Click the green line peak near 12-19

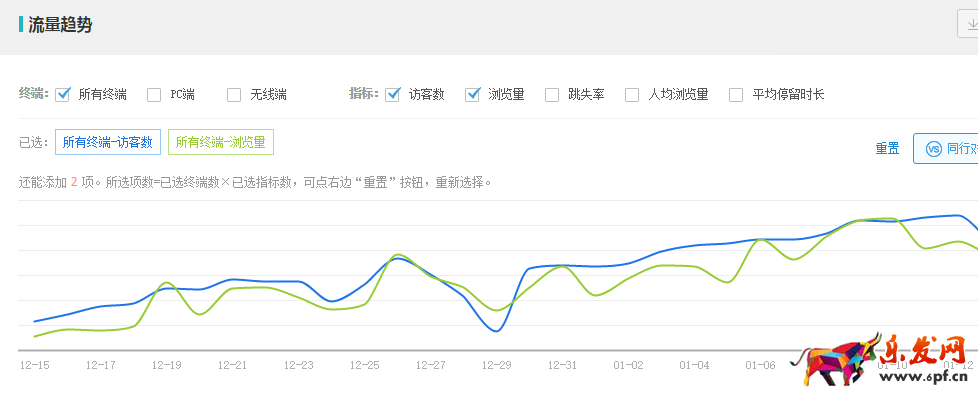pos(166,283)
